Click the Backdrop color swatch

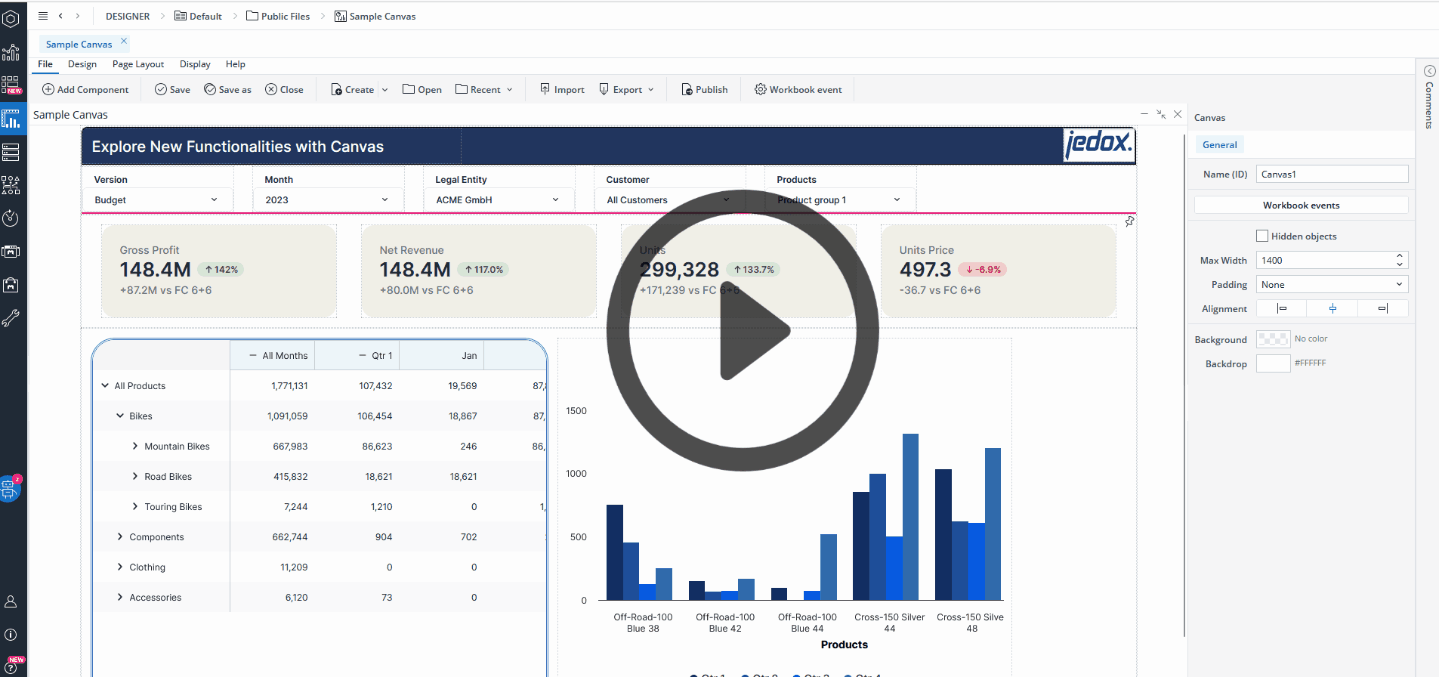[1272, 364]
